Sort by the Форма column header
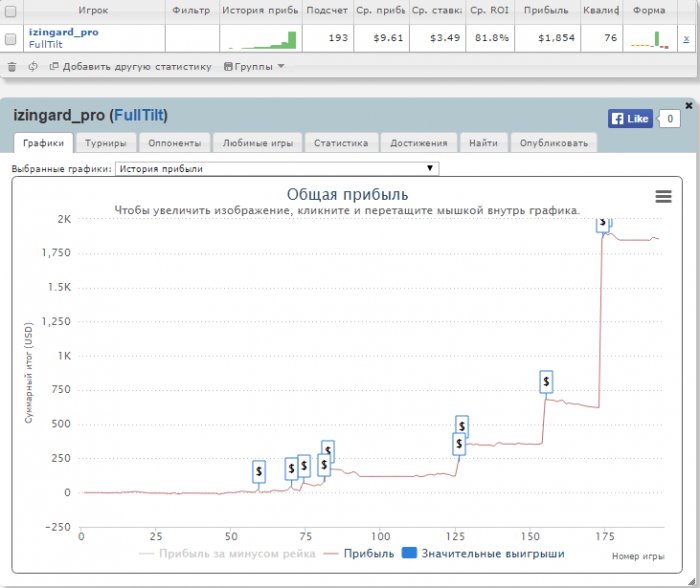700x588 pixels. (649, 11)
